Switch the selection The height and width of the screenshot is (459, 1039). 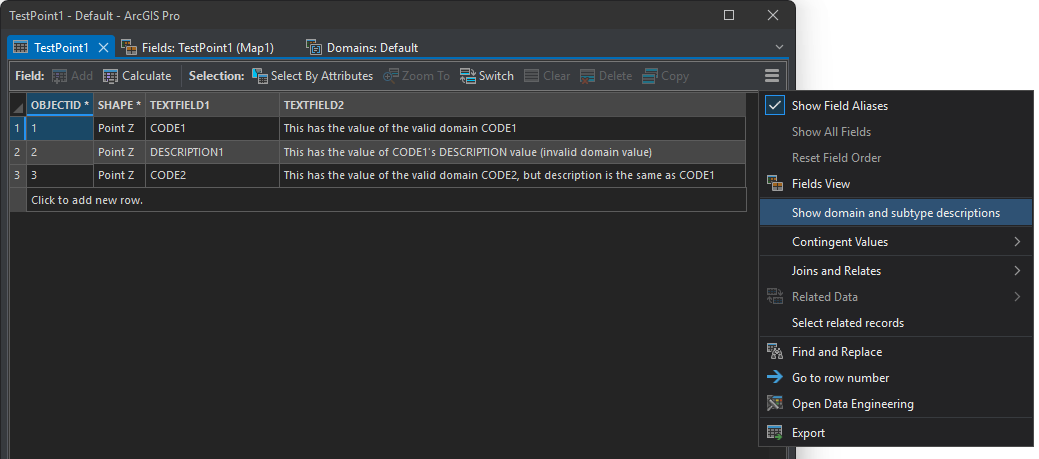pos(487,76)
